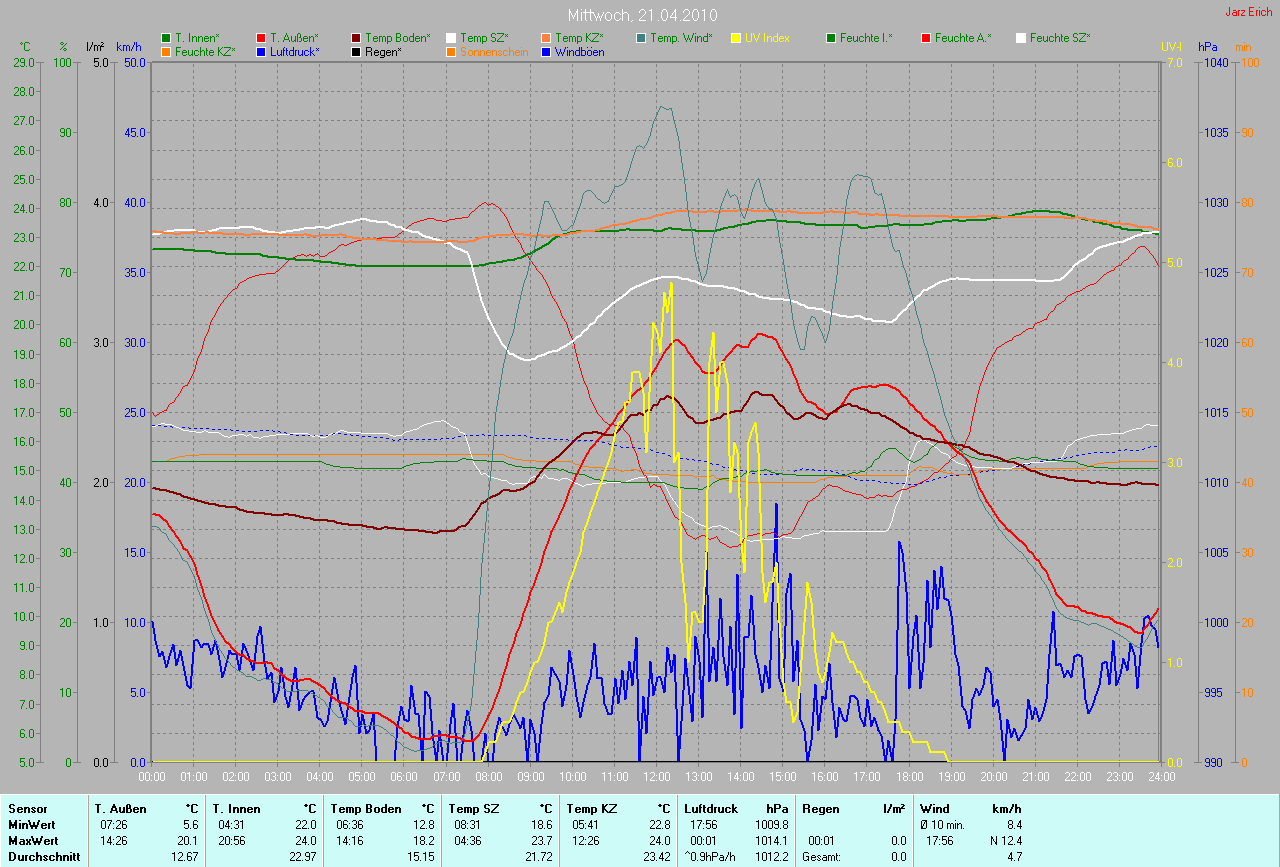Click the T. Außen MaxWert value 20.1
Image resolution: width=1280 pixels, height=867 pixels.
pyautogui.click(x=189, y=842)
